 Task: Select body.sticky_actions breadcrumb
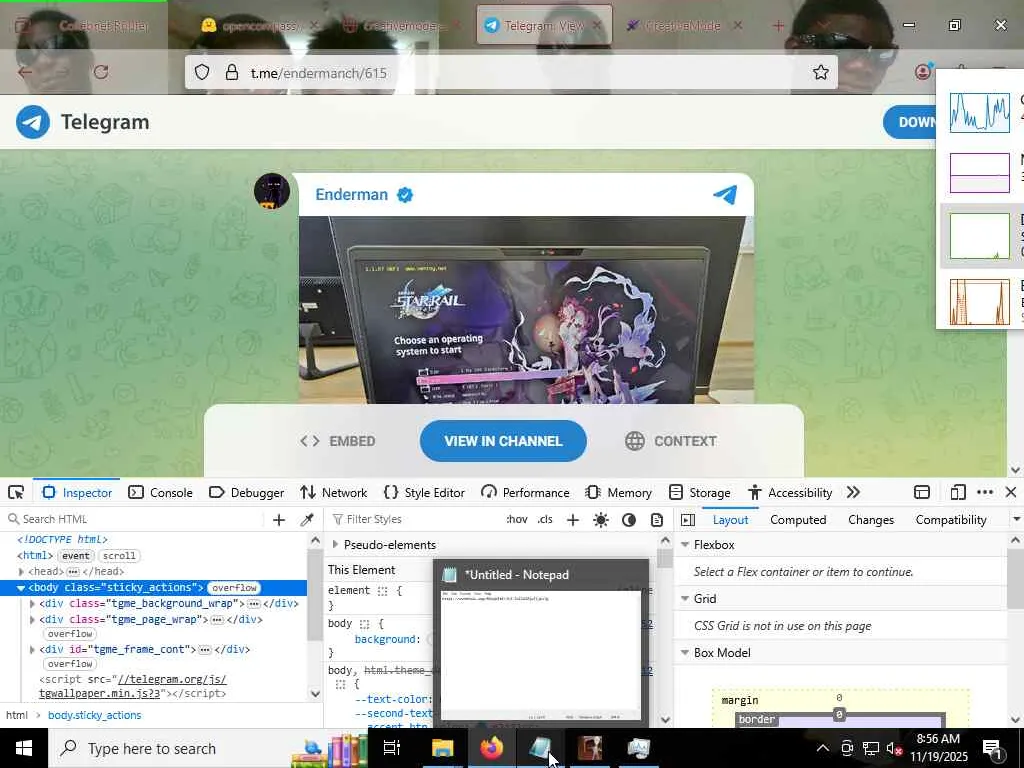tap(95, 715)
